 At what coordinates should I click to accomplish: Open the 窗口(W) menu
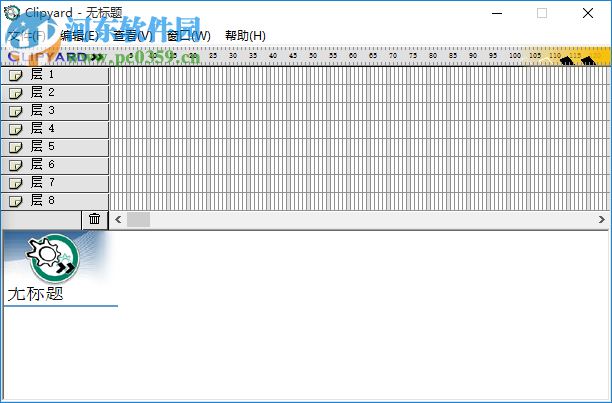[189, 36]
